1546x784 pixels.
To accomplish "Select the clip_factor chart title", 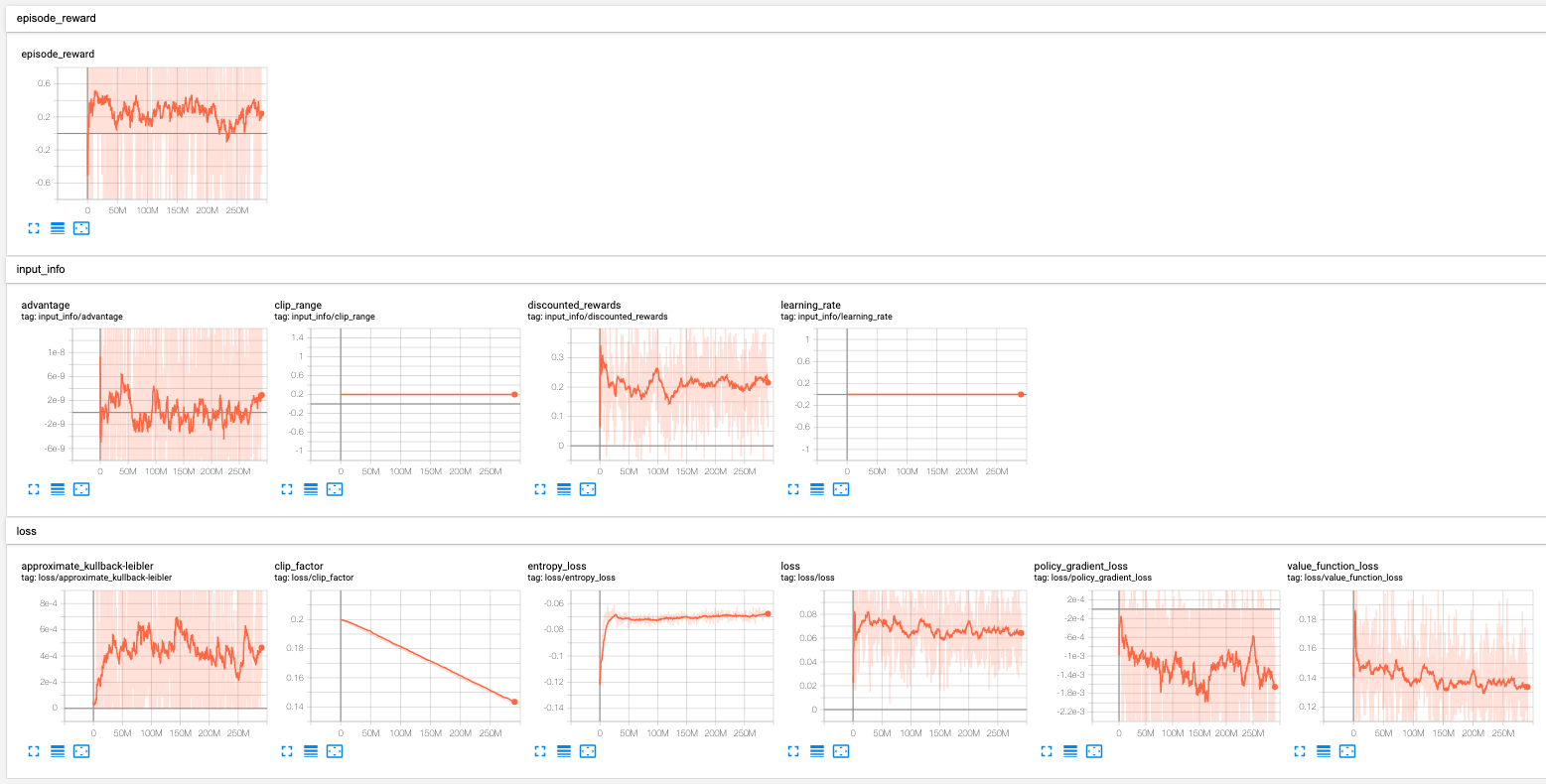I will pos(299,567).
